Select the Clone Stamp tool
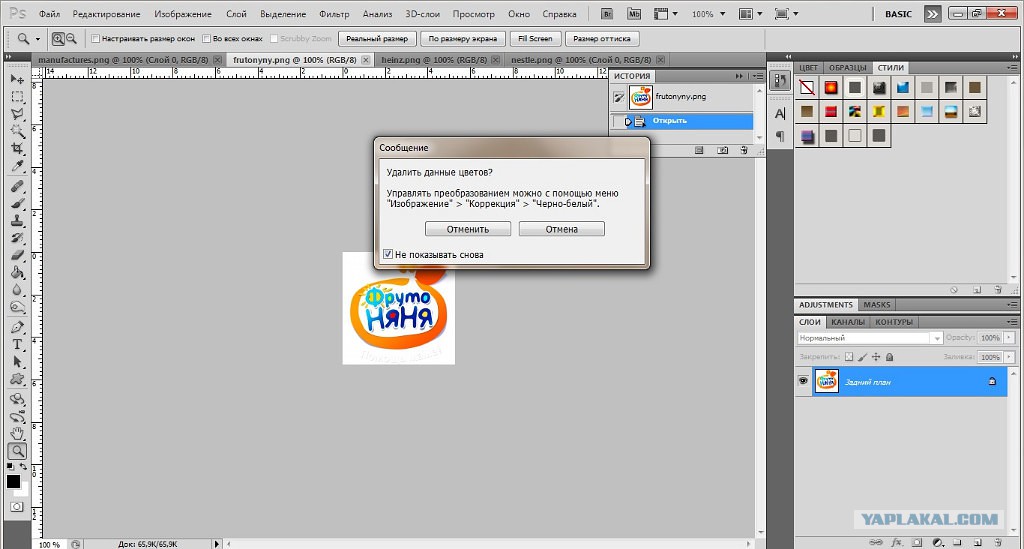This screenshot has height=549, width=1024. point(17,221)
